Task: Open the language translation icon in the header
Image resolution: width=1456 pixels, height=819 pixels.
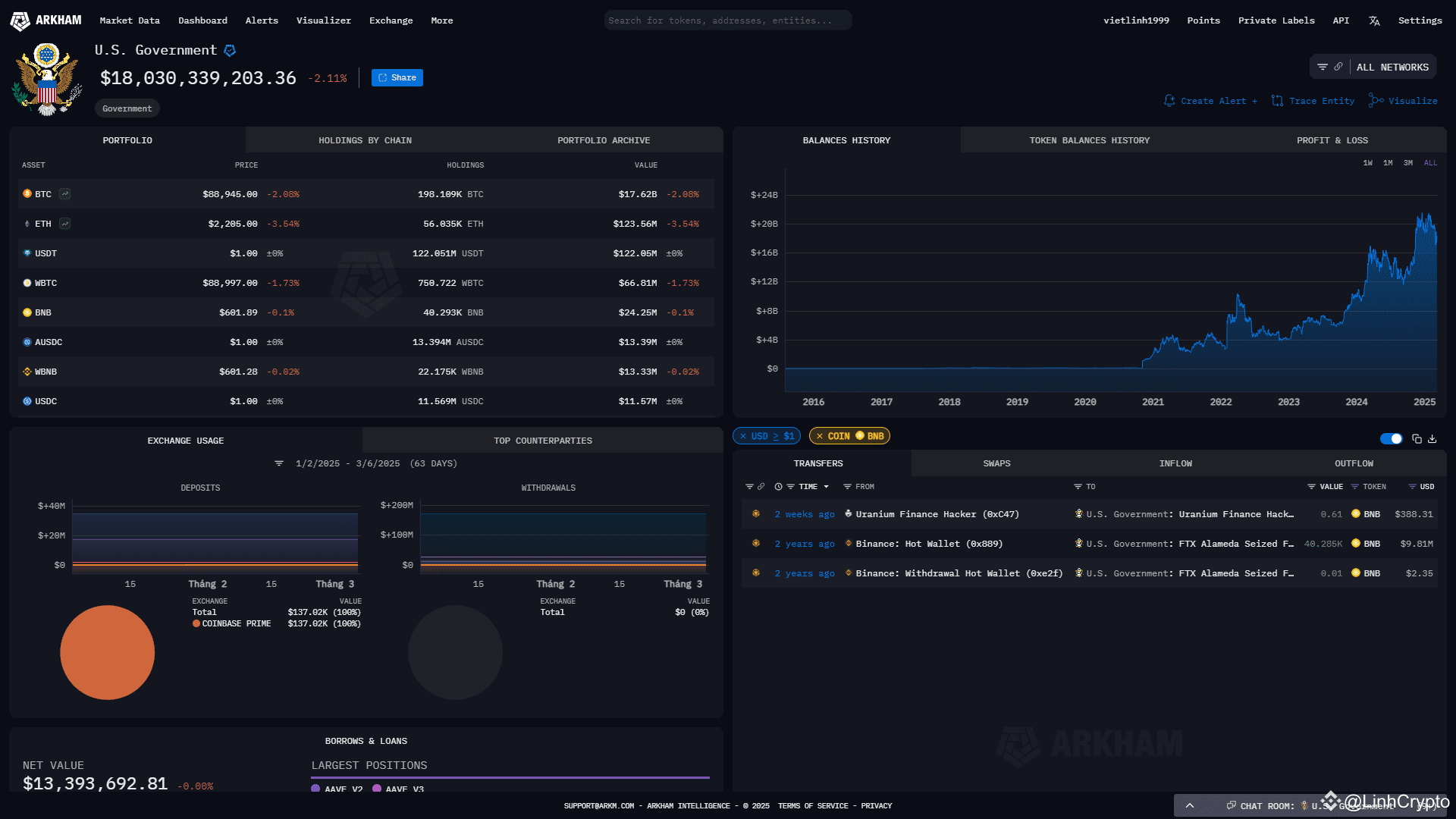Action: point(1374,20)
